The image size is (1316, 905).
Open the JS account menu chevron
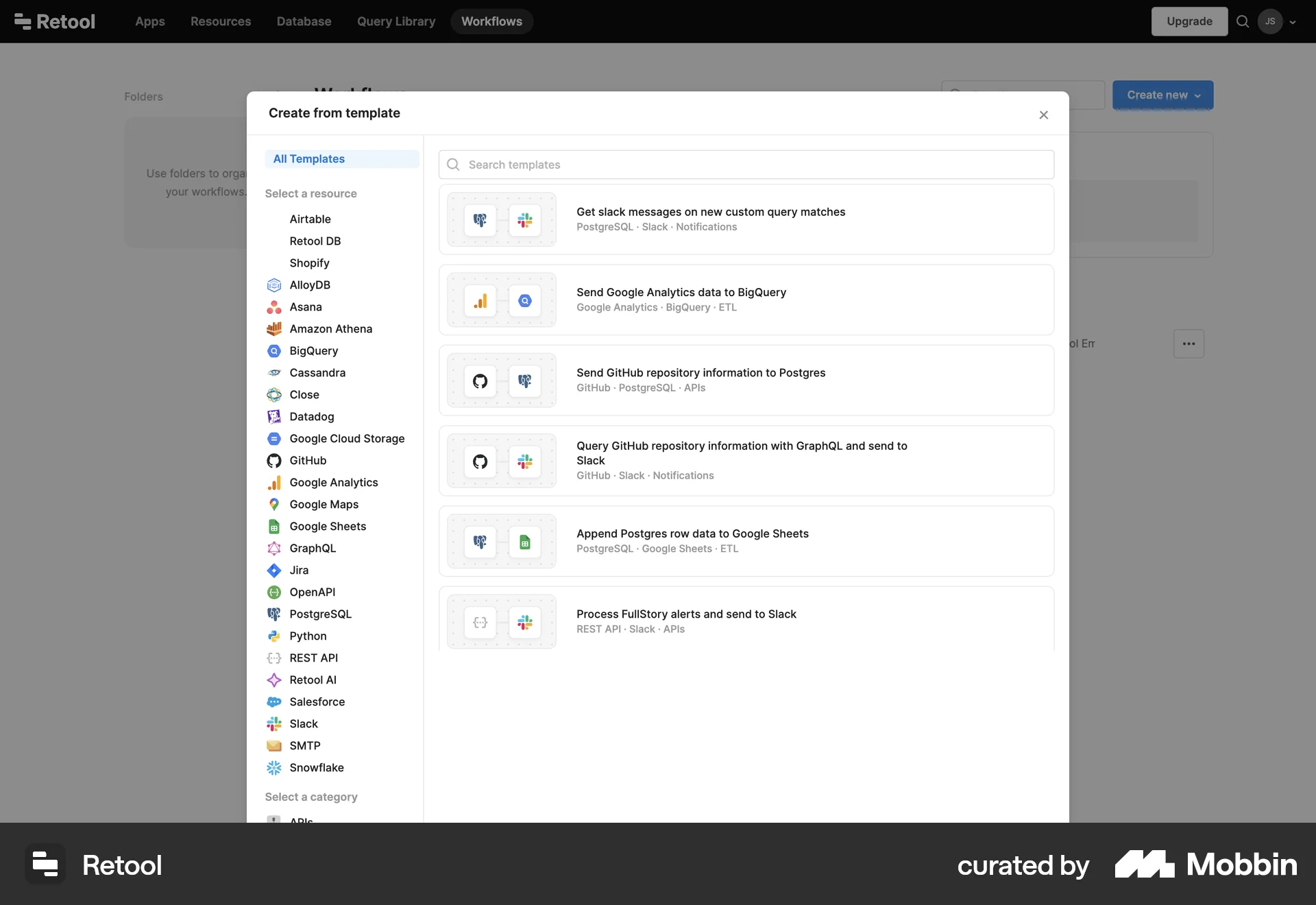click(1293, 21)
